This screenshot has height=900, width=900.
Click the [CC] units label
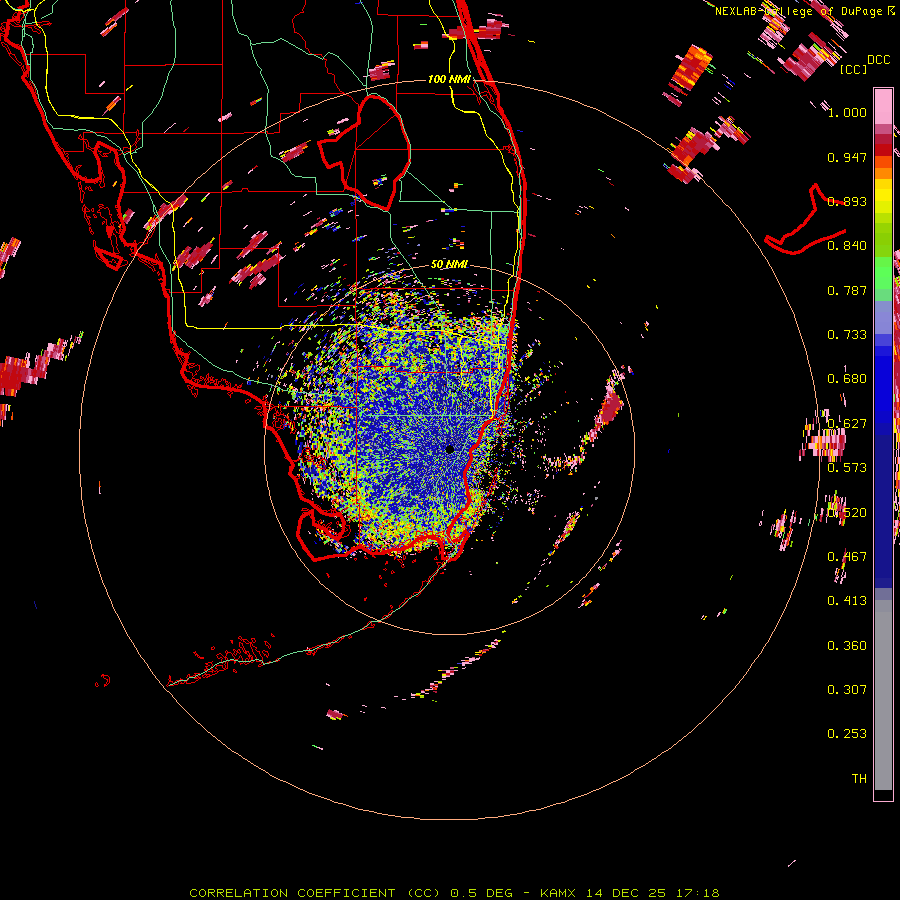click(854, 69)
